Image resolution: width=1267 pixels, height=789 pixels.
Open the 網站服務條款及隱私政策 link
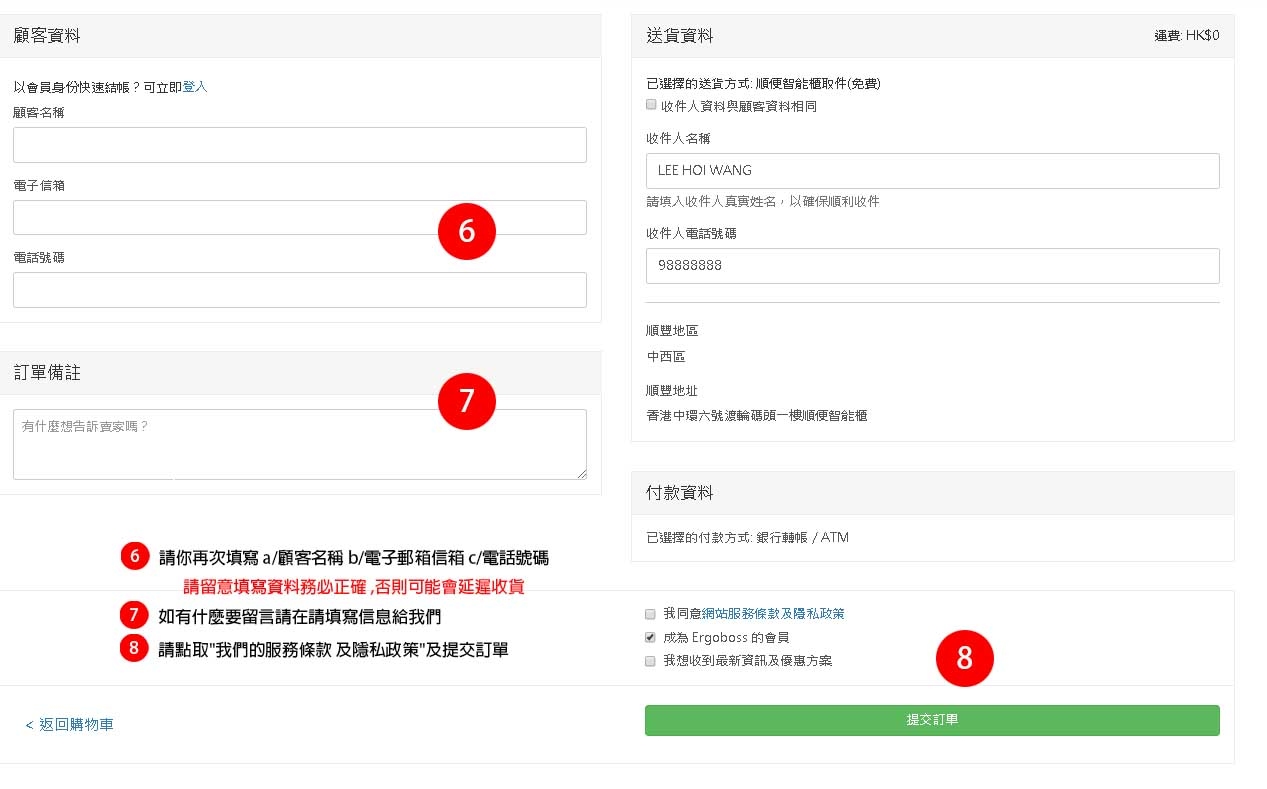(x=780, y=614)
